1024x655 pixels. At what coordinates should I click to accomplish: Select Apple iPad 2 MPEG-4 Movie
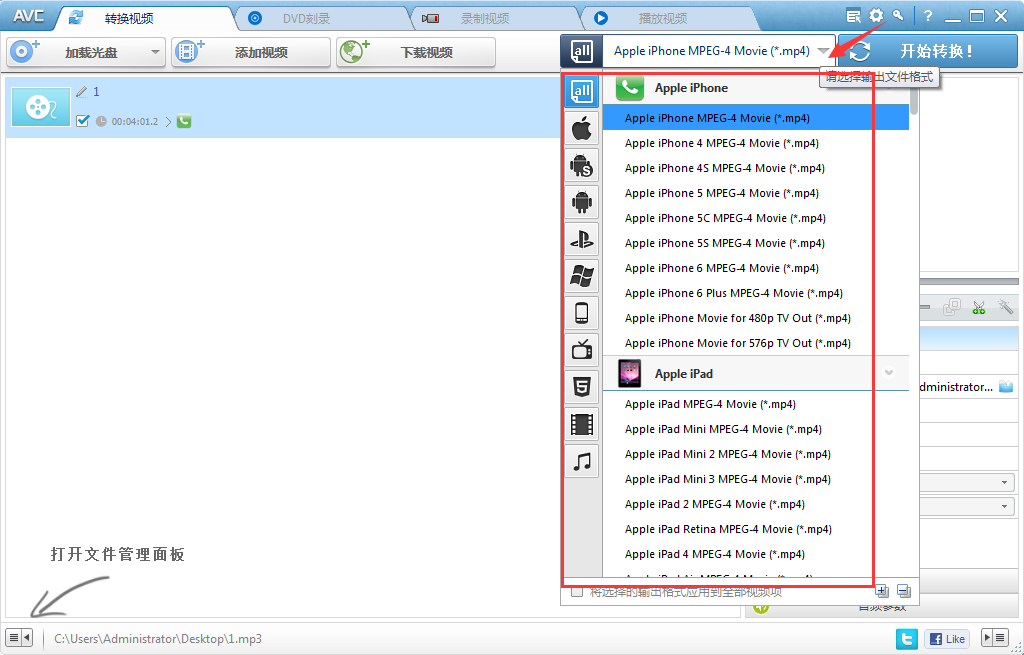756,504
